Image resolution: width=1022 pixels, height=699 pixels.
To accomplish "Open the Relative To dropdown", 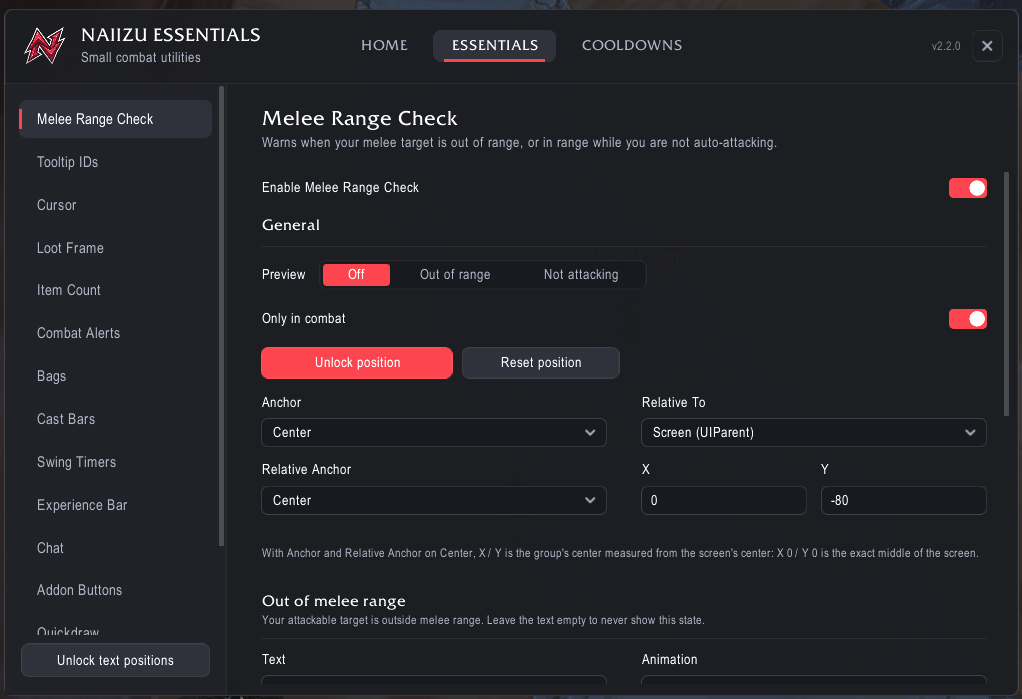I will 813,432.
